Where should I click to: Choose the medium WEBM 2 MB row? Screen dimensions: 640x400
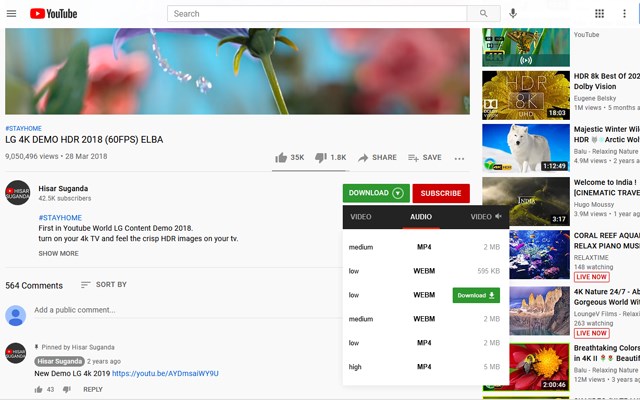[x=424, y=319]
